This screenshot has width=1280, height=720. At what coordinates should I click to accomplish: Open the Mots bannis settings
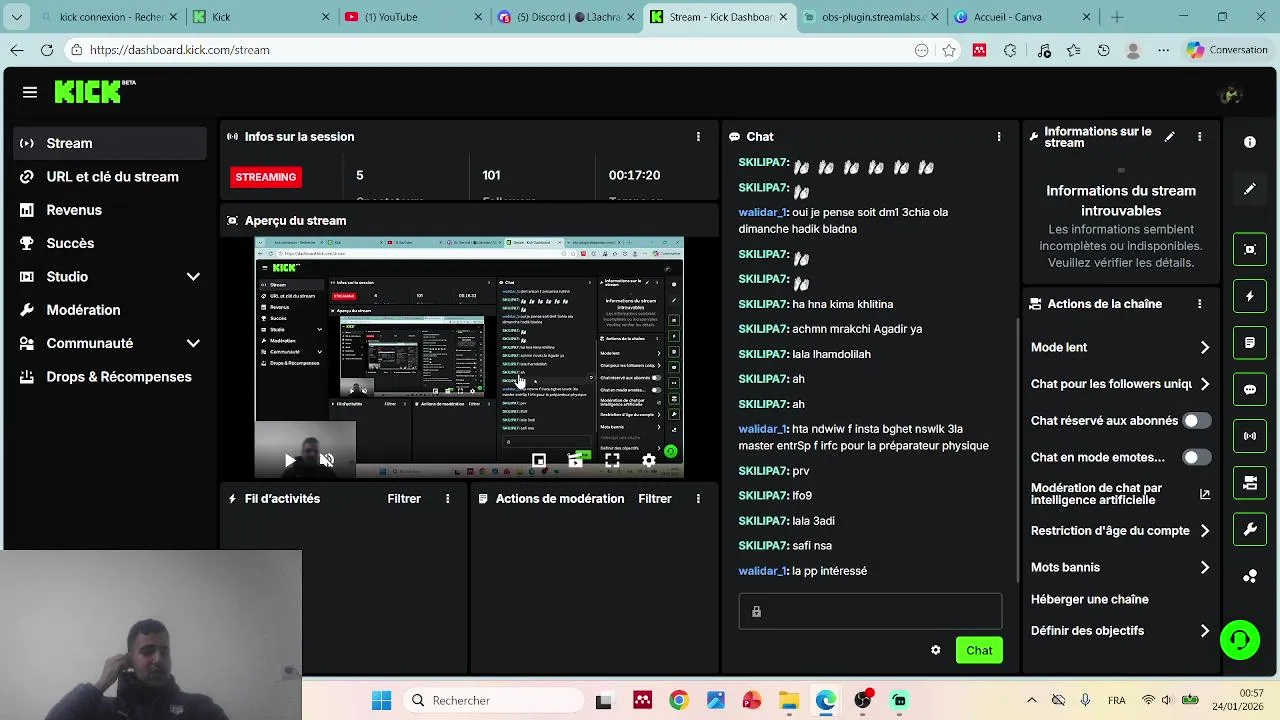[x=1120, y=567]
